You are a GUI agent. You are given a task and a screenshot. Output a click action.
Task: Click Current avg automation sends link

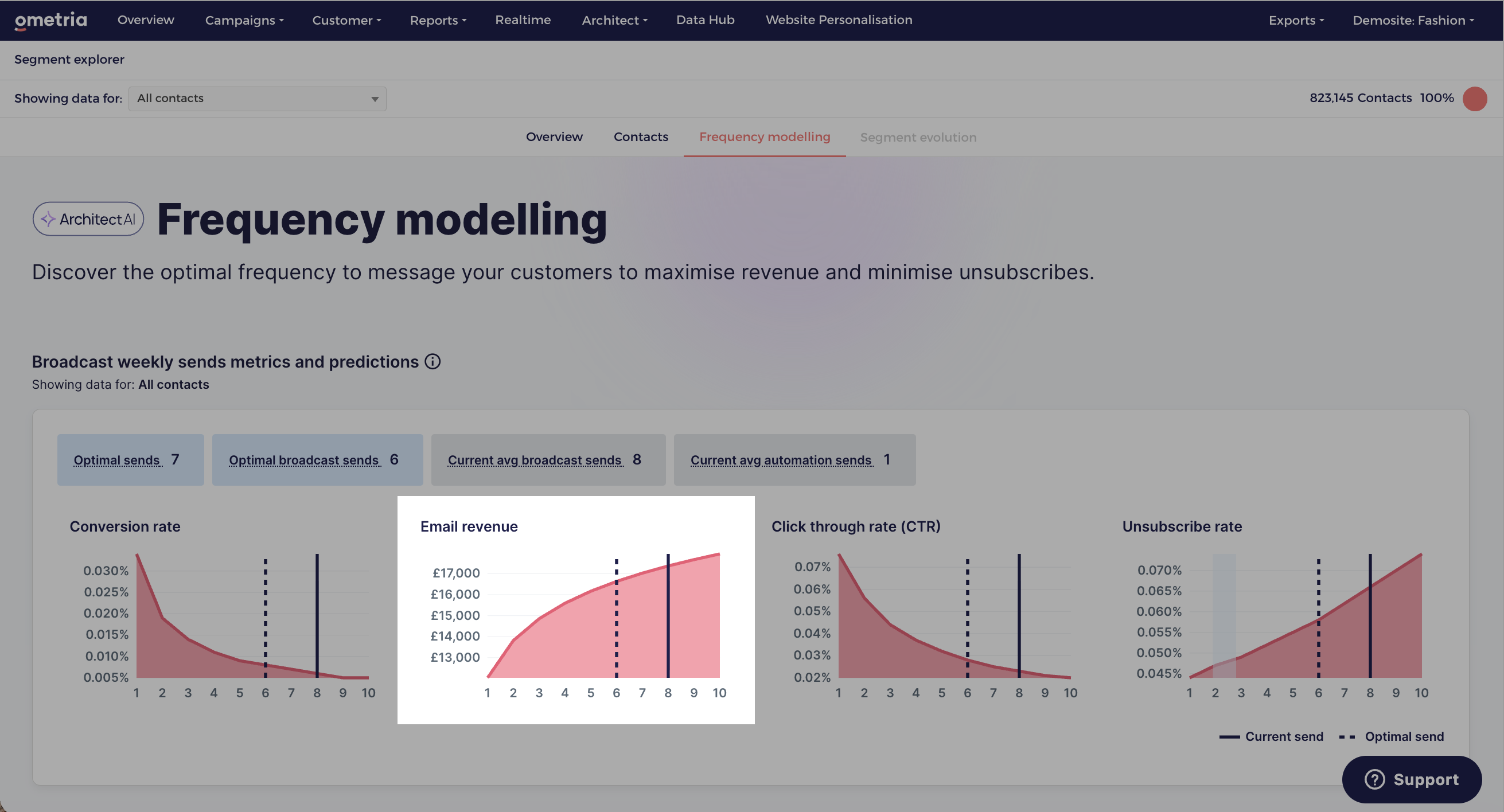(x=782, y=460)
